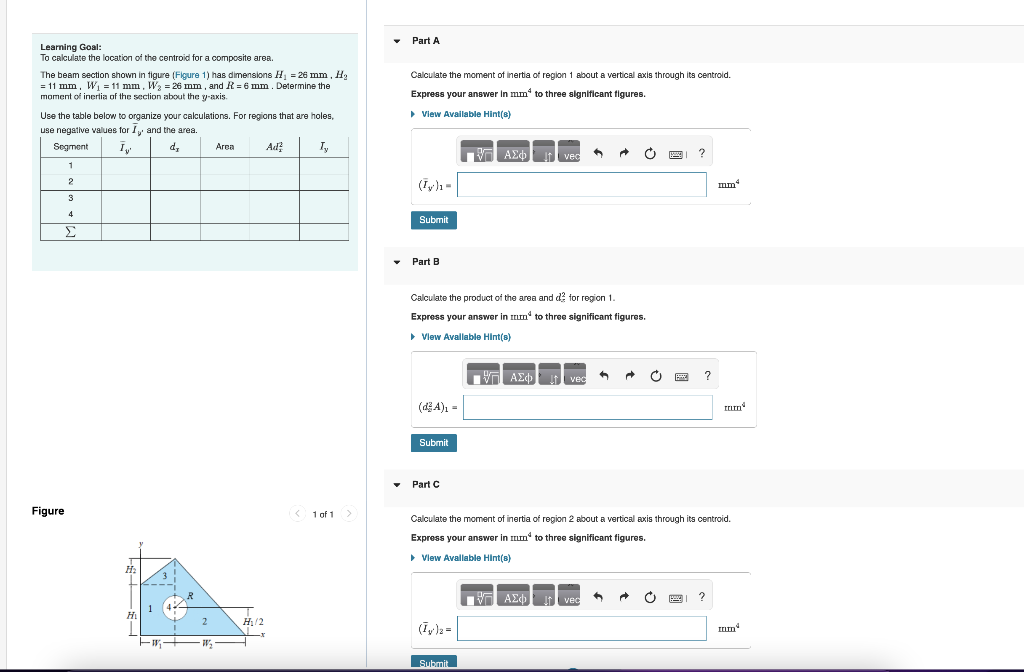The image size is (1024, 672).
Task: Submit the answer for Part A
Action: pyautogui.click(x=433, y=220)
